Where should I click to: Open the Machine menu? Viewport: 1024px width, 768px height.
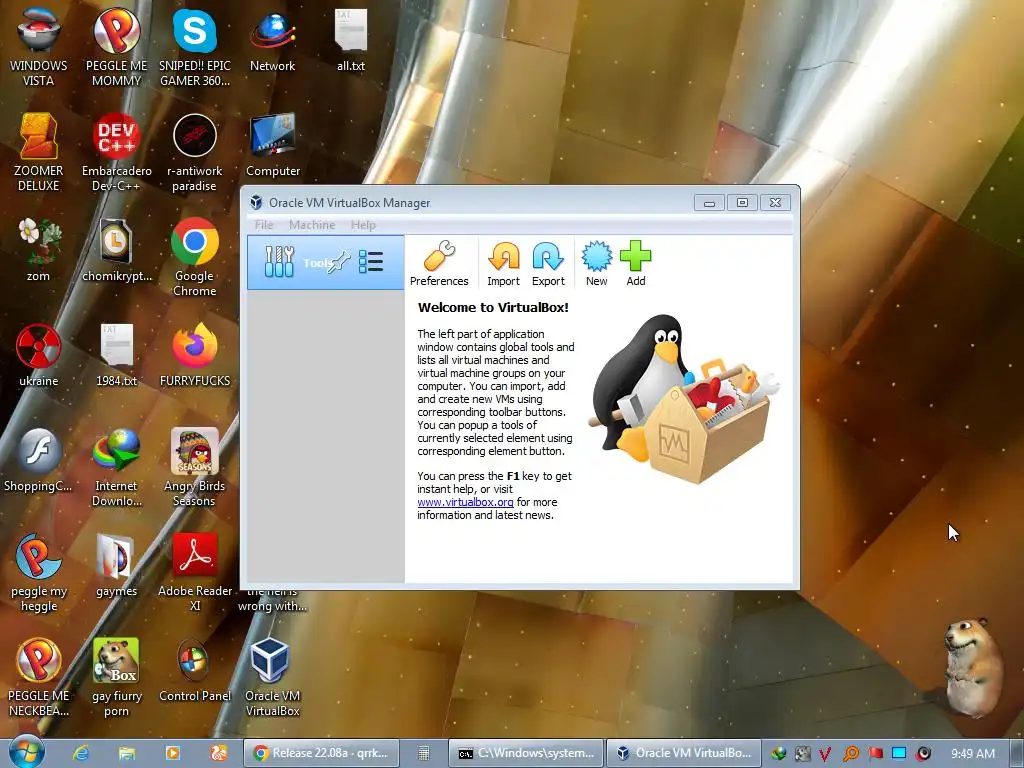click(x=312, y=225)
